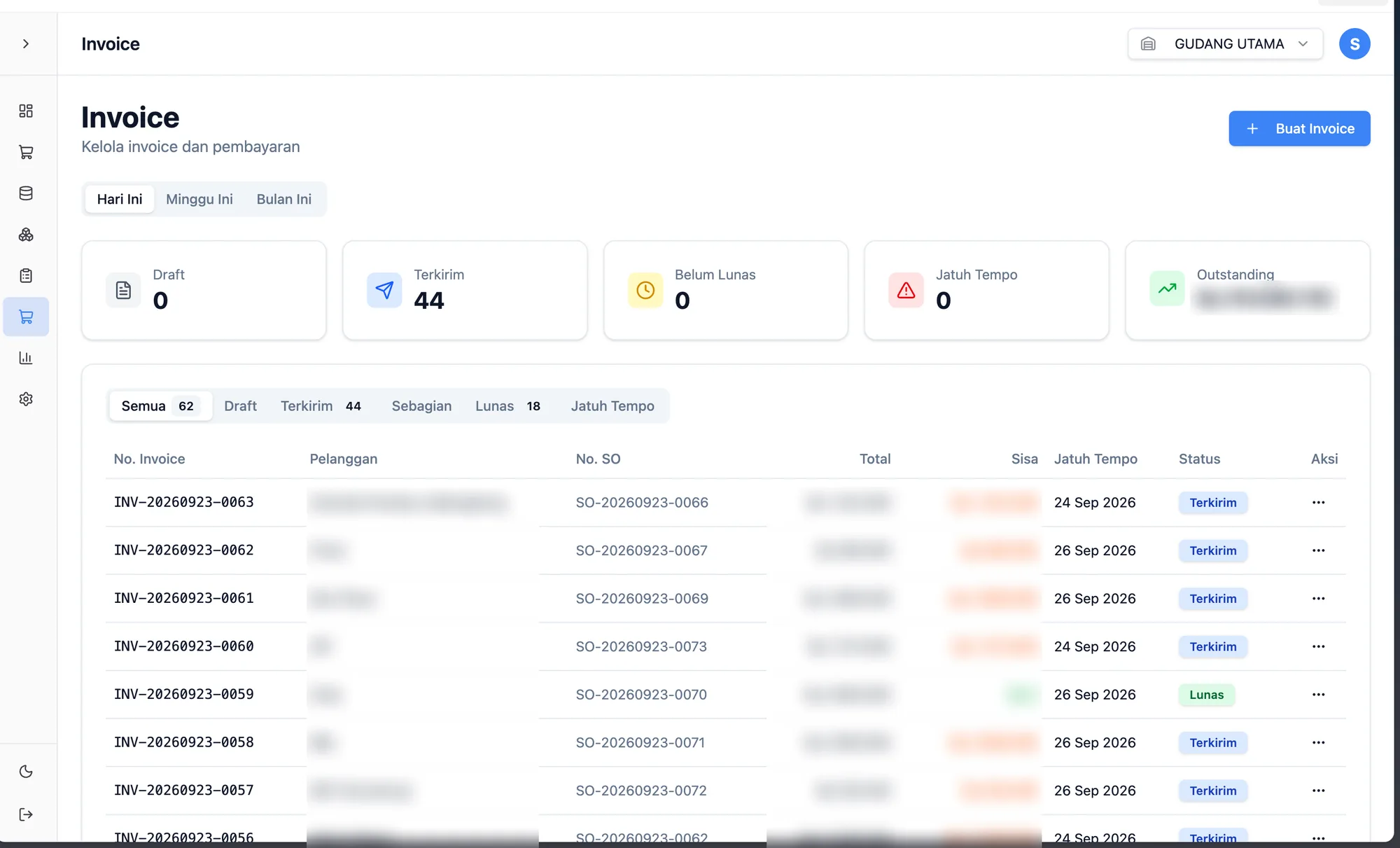1400x848 pixels.
Task: Click the Sisa column header
Action: [1024, 459]
